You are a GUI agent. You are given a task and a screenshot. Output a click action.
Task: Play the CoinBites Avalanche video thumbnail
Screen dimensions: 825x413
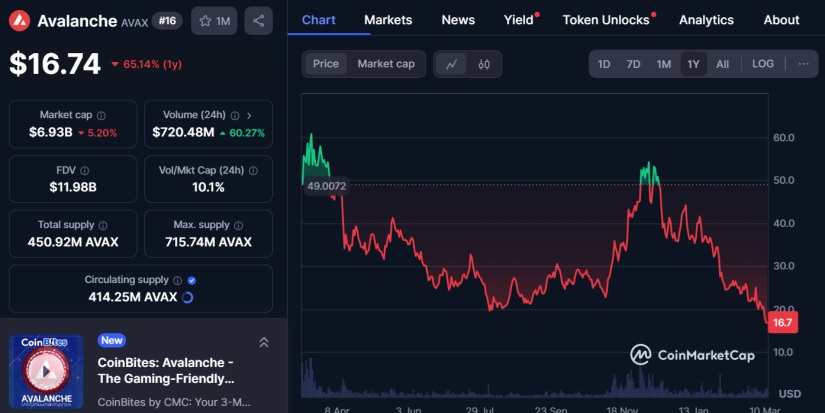(46, 371)
